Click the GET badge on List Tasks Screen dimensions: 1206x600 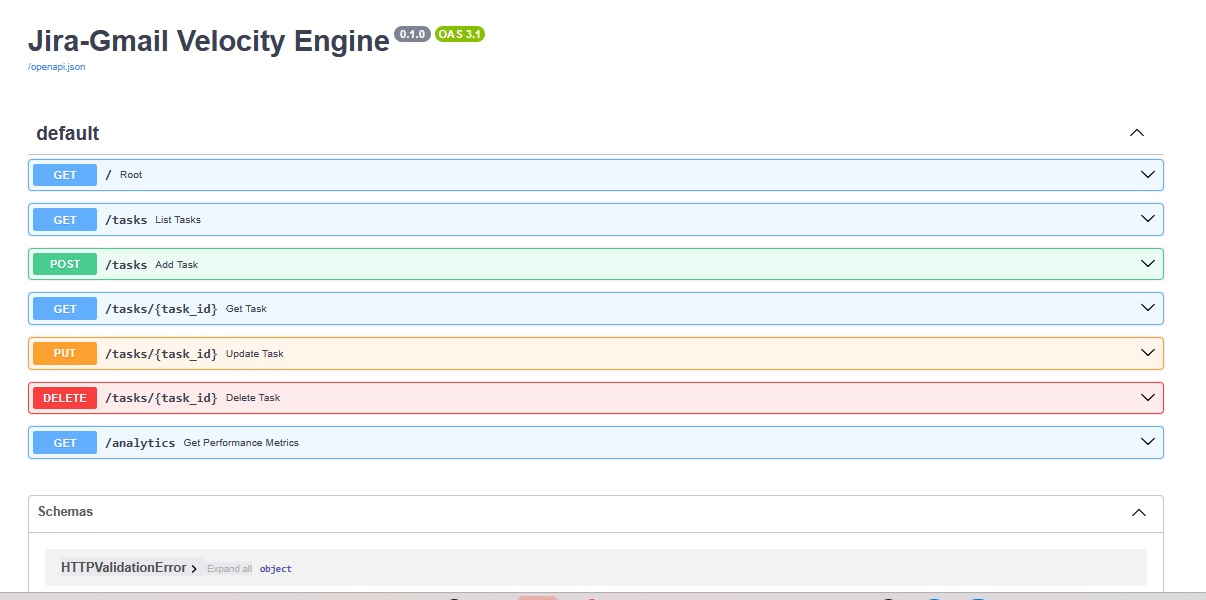coord(64,219)
